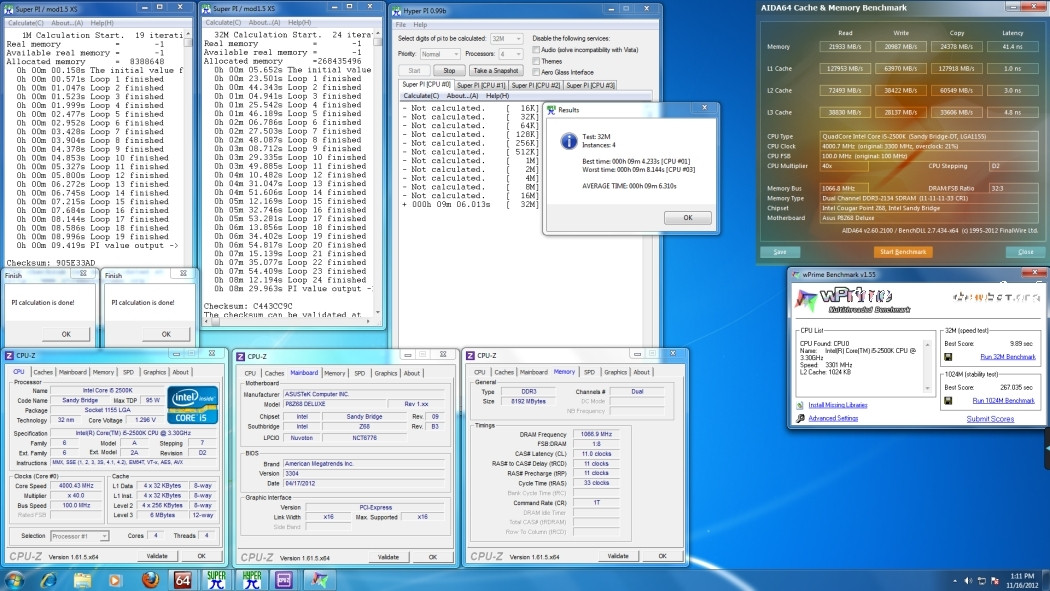The width and height of the screenshot is (1050, 591).
Task: Show hidden system tray icons arrow
Action: (954, 580)
